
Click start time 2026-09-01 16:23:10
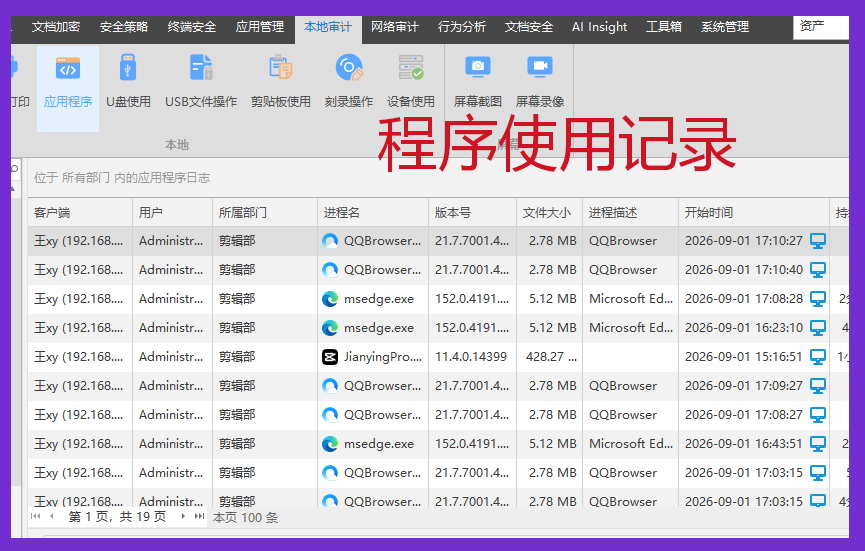[x=744, y=328]
